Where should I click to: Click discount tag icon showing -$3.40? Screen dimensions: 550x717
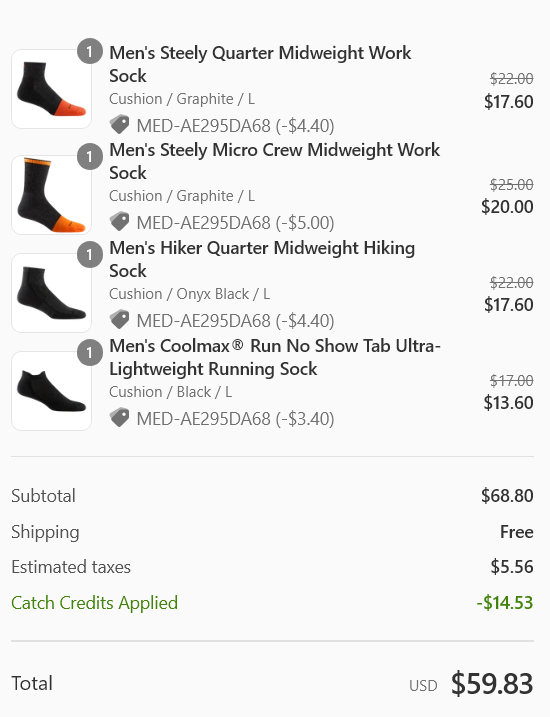119,418
